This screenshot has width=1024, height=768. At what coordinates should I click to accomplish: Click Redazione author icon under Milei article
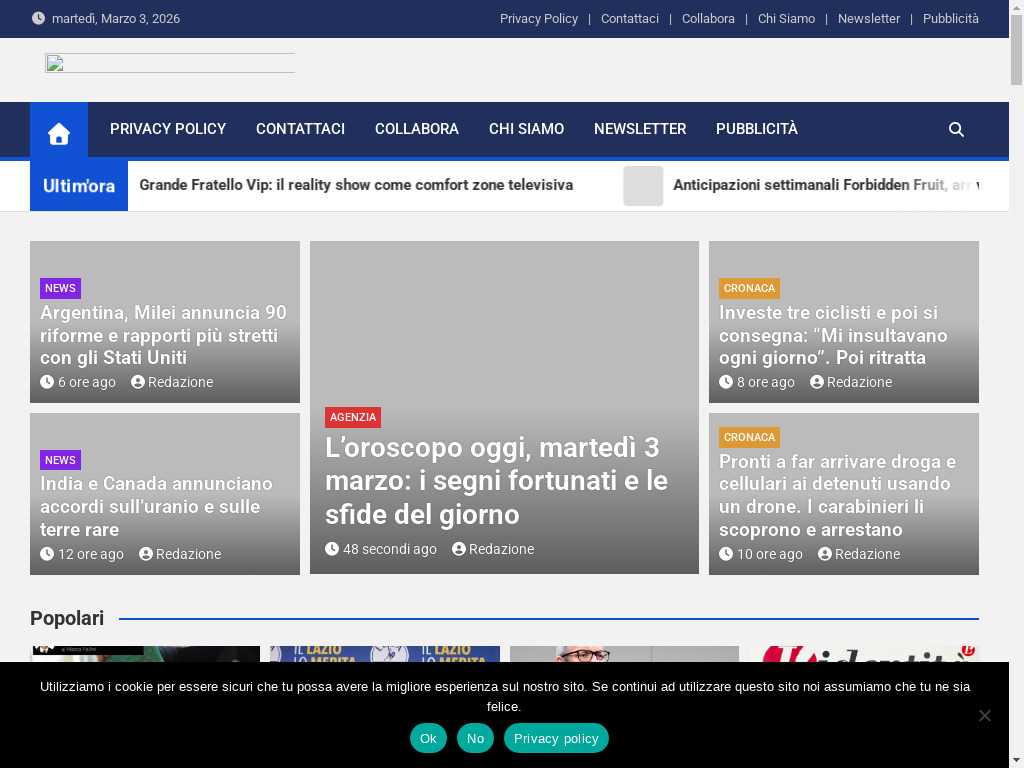point(138,382)
